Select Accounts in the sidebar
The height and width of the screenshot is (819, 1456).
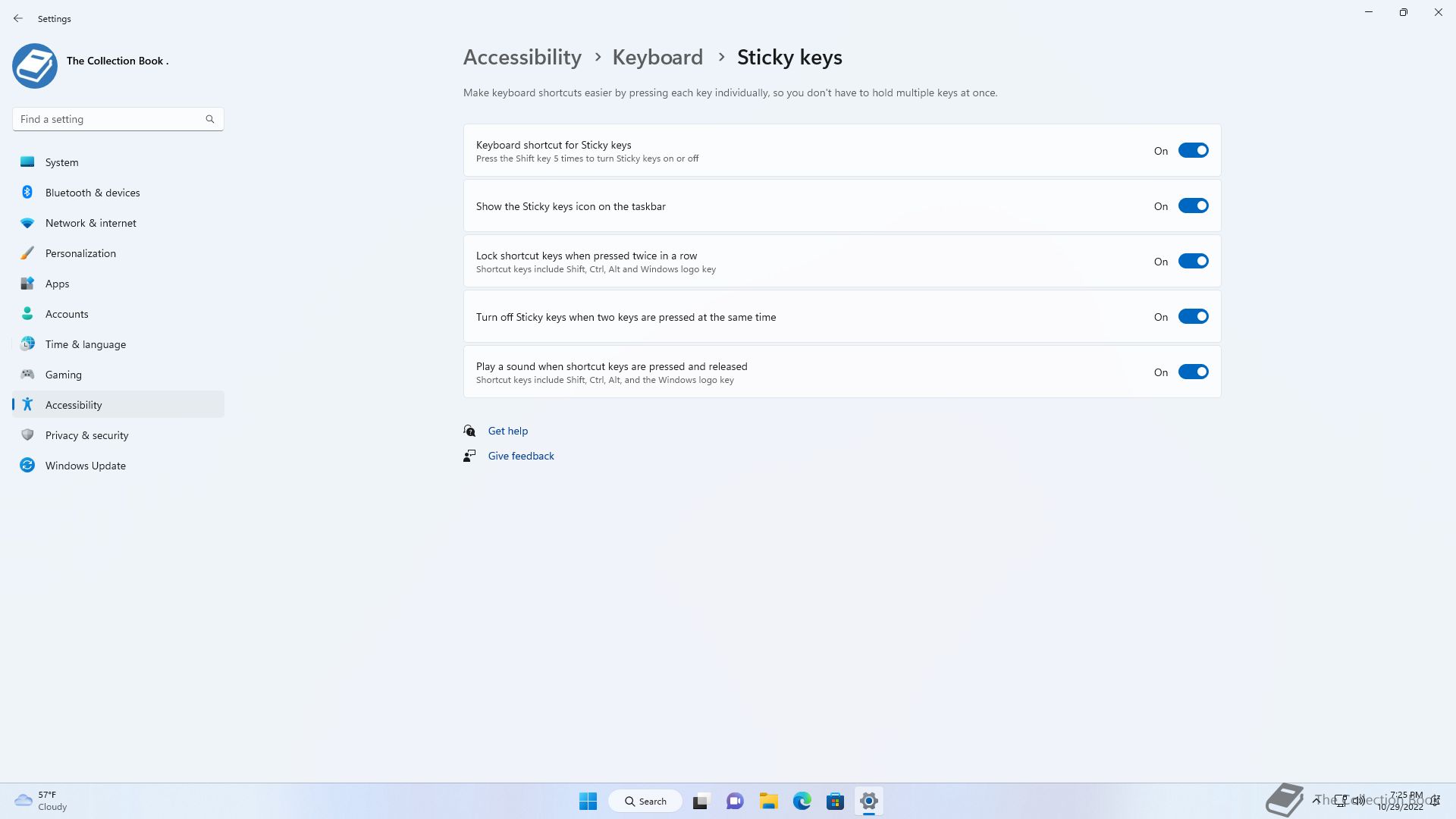118,314
